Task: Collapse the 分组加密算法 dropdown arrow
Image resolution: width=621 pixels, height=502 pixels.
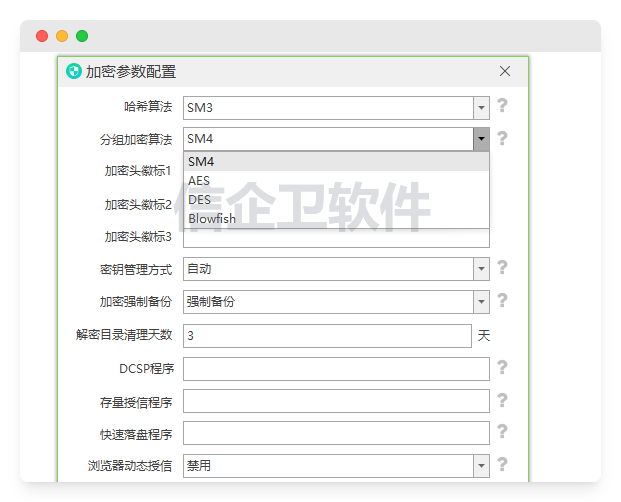Action: (x=481, y=139)
